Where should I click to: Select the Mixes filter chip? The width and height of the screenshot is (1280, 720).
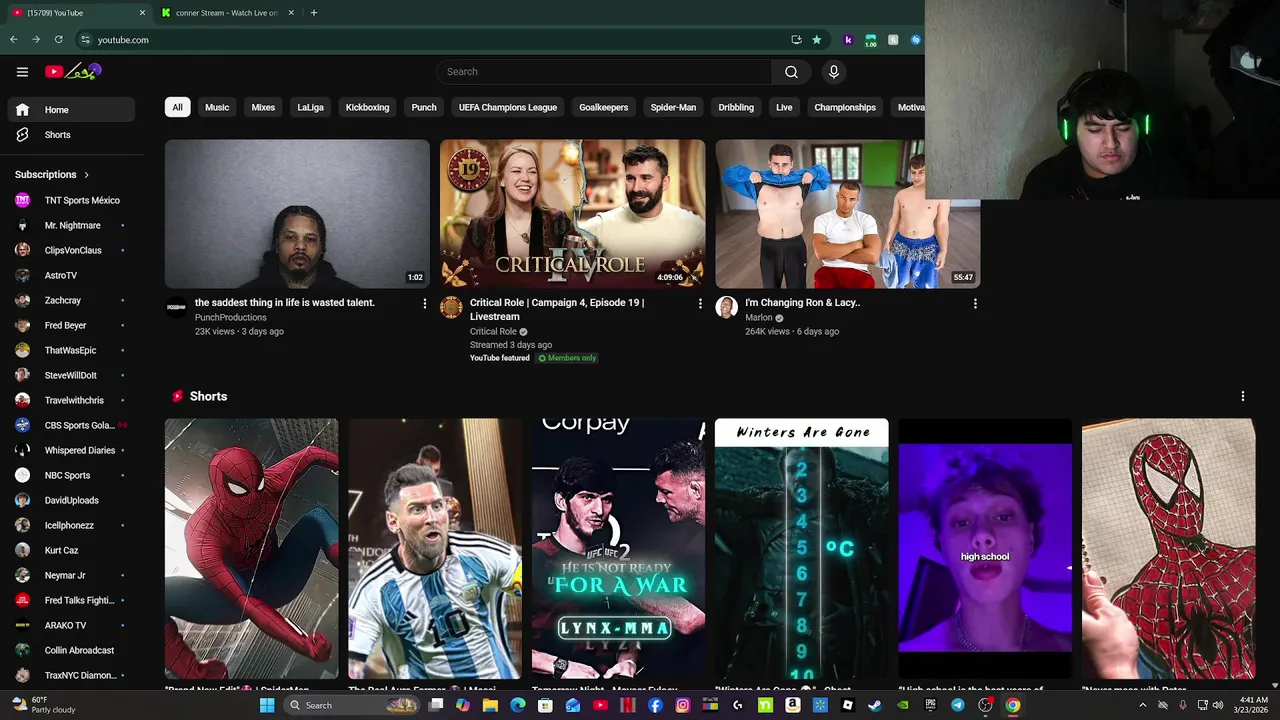[263, 107]
